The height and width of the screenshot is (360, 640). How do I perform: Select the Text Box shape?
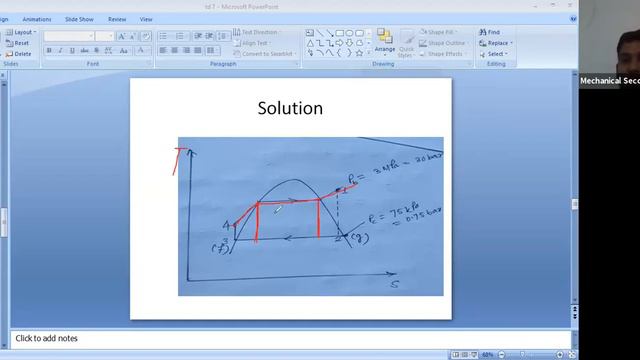click(310, 33)
